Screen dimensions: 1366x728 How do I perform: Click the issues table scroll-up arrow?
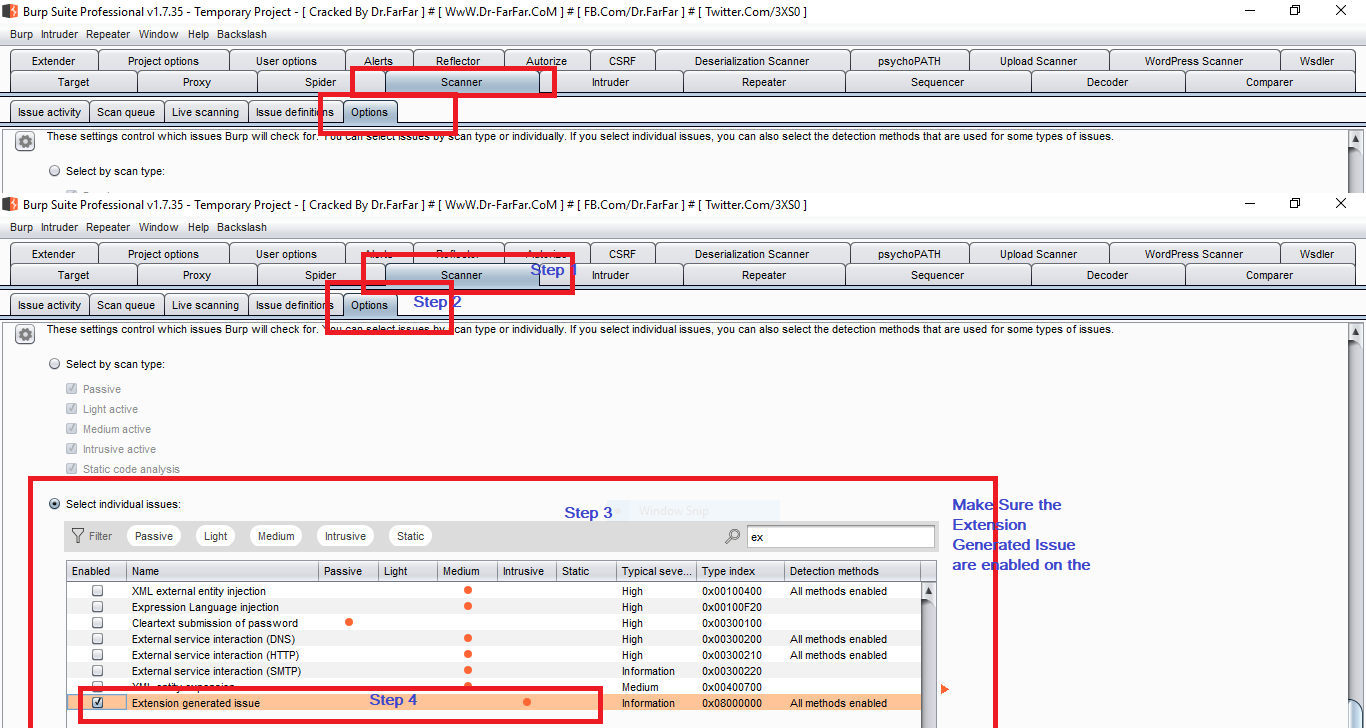(x=929, y=591)
